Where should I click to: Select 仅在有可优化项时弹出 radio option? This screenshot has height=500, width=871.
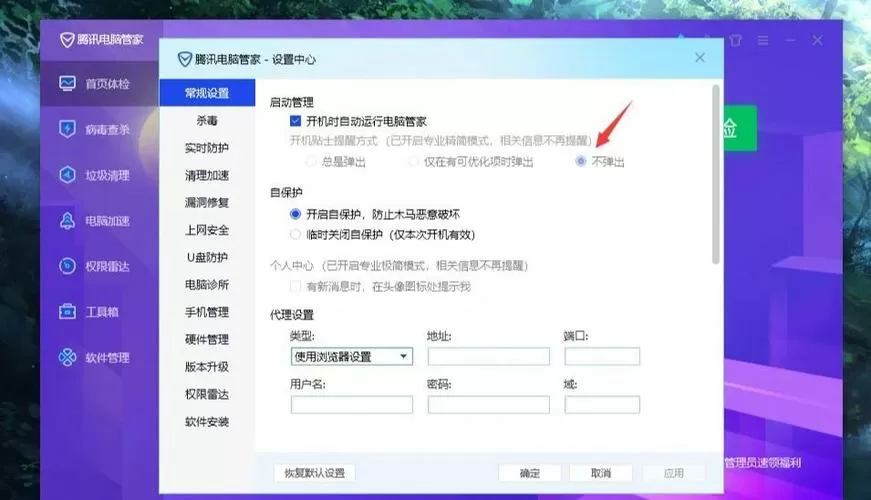click(x=413, y=162)
